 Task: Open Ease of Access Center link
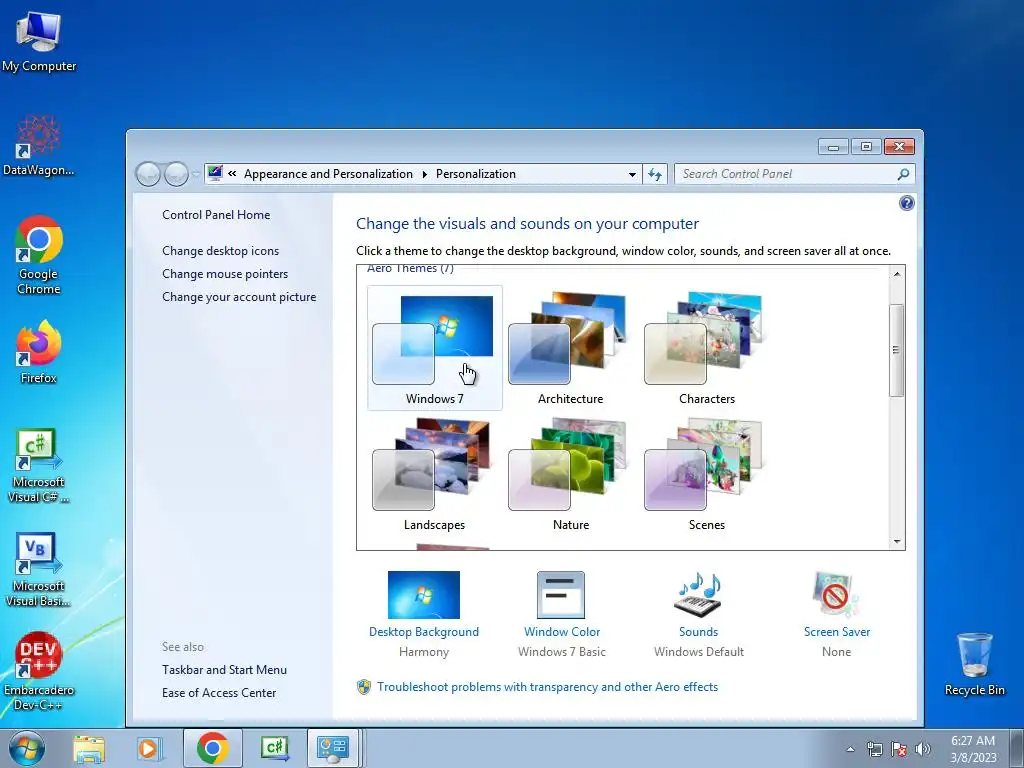219,692
